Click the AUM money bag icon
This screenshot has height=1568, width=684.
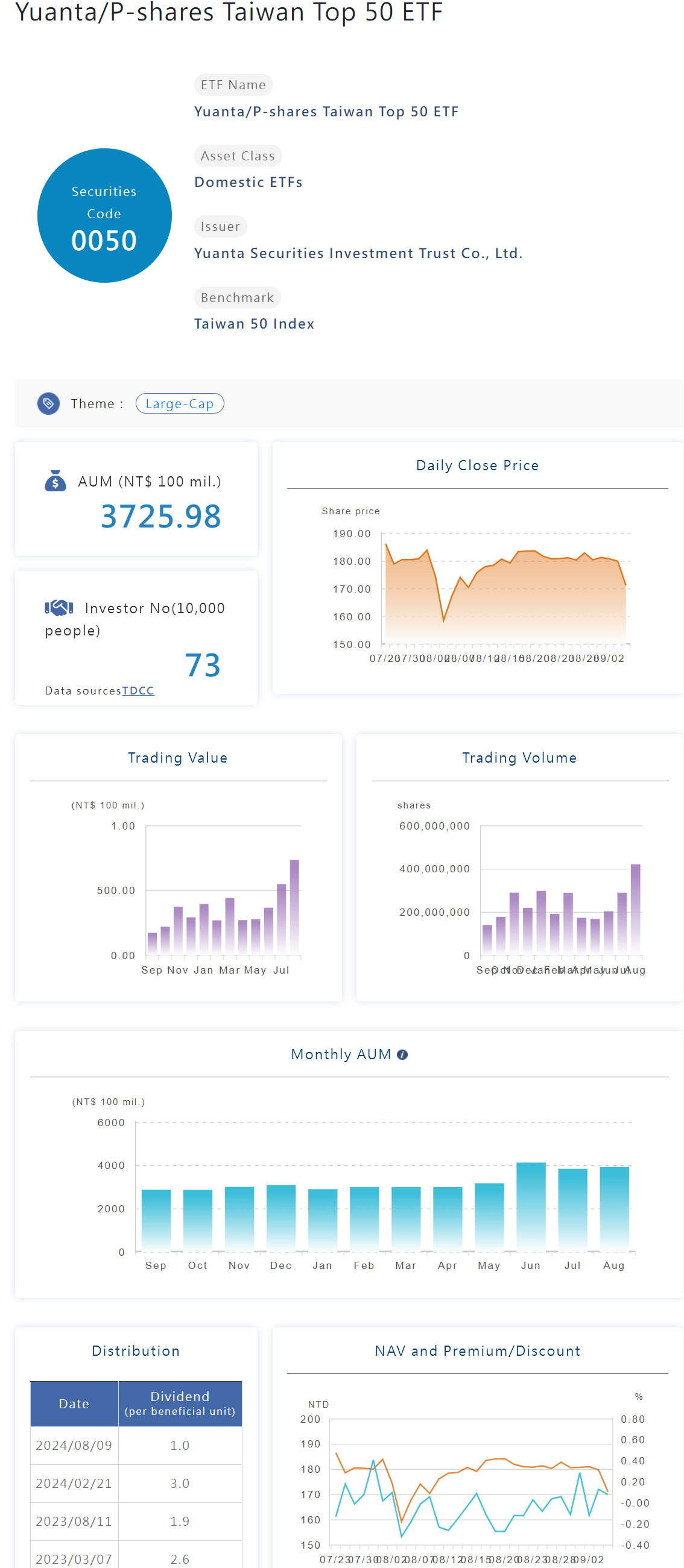coord(55,481)
